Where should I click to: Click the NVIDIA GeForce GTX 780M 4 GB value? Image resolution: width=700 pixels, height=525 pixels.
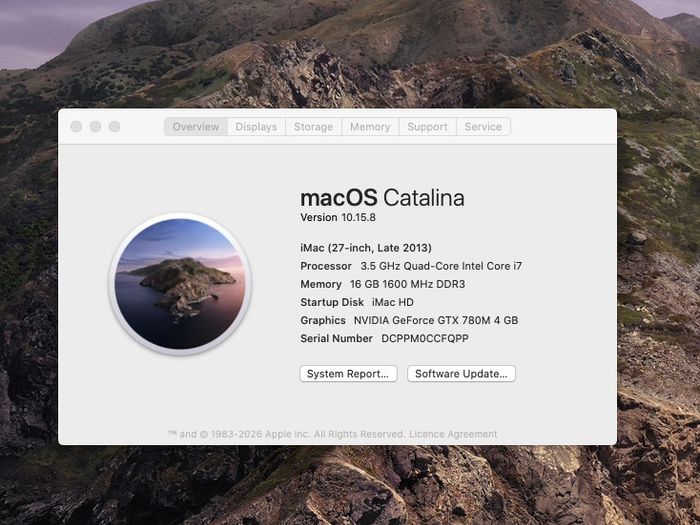click(436, 320)
